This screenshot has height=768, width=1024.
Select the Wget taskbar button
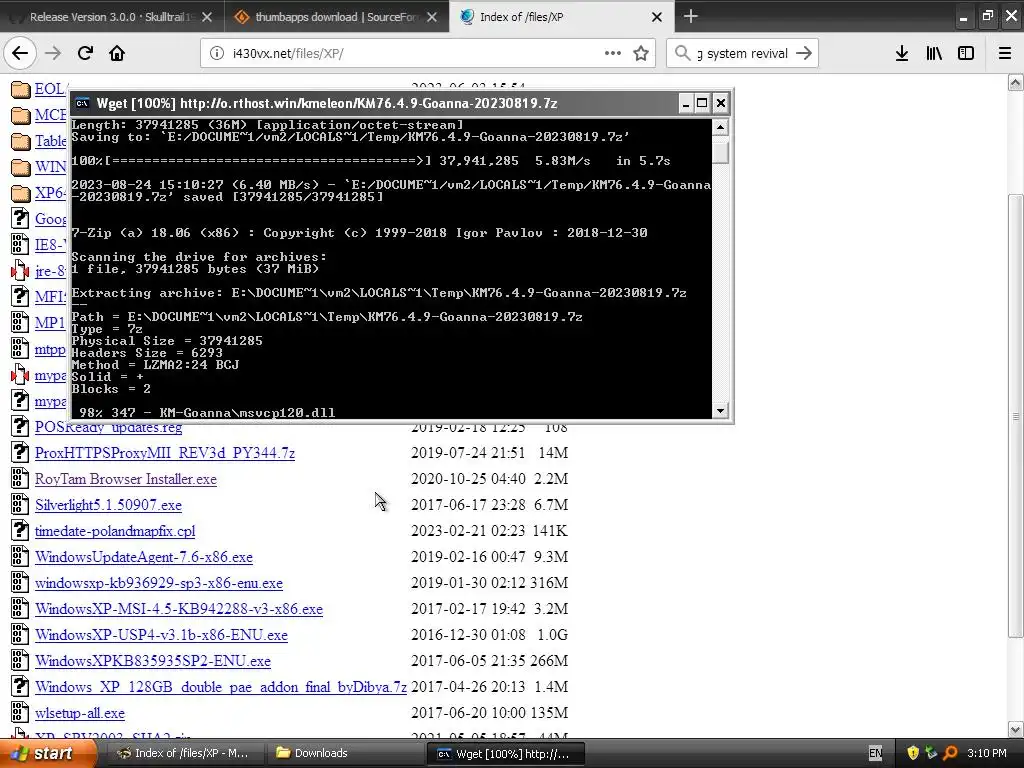point(505,754)
